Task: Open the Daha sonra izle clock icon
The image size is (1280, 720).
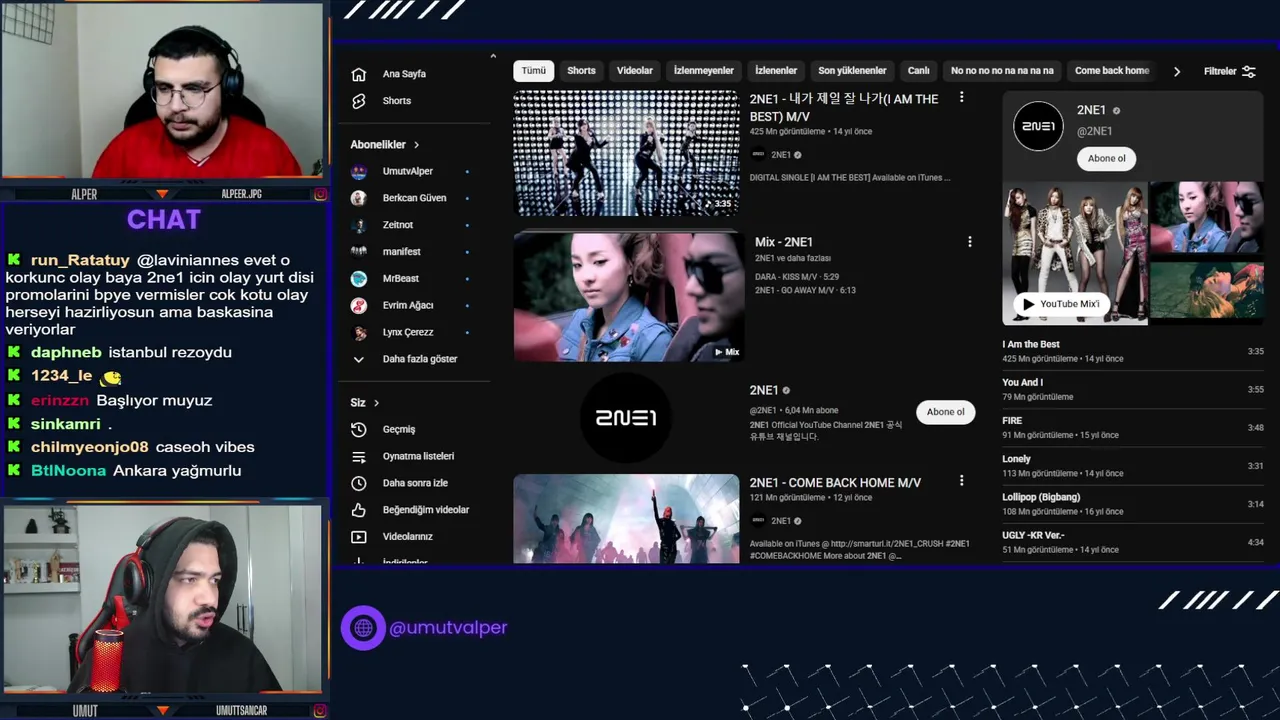Action: click(359, 483)
